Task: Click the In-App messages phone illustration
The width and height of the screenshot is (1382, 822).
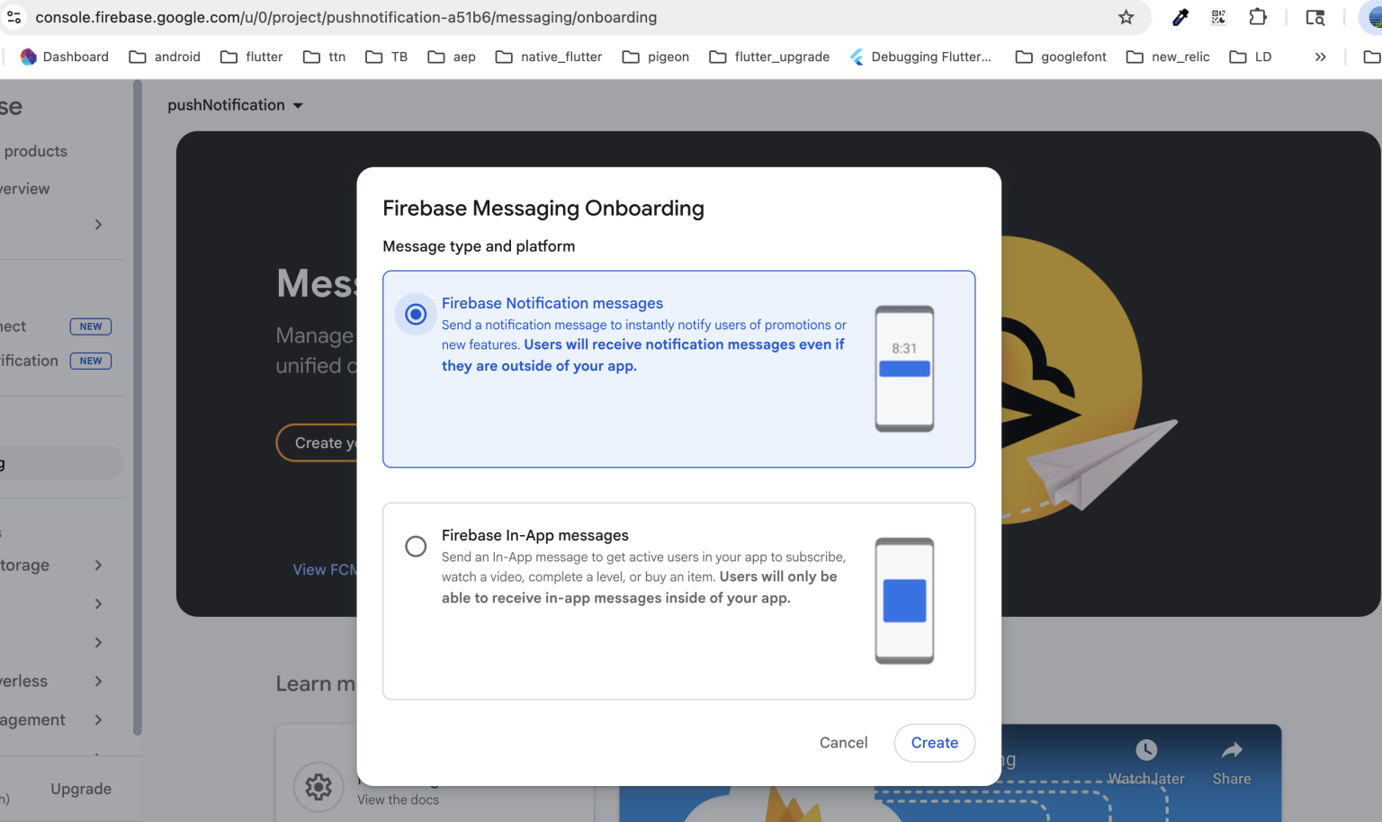Action: [x=904, y=600]
